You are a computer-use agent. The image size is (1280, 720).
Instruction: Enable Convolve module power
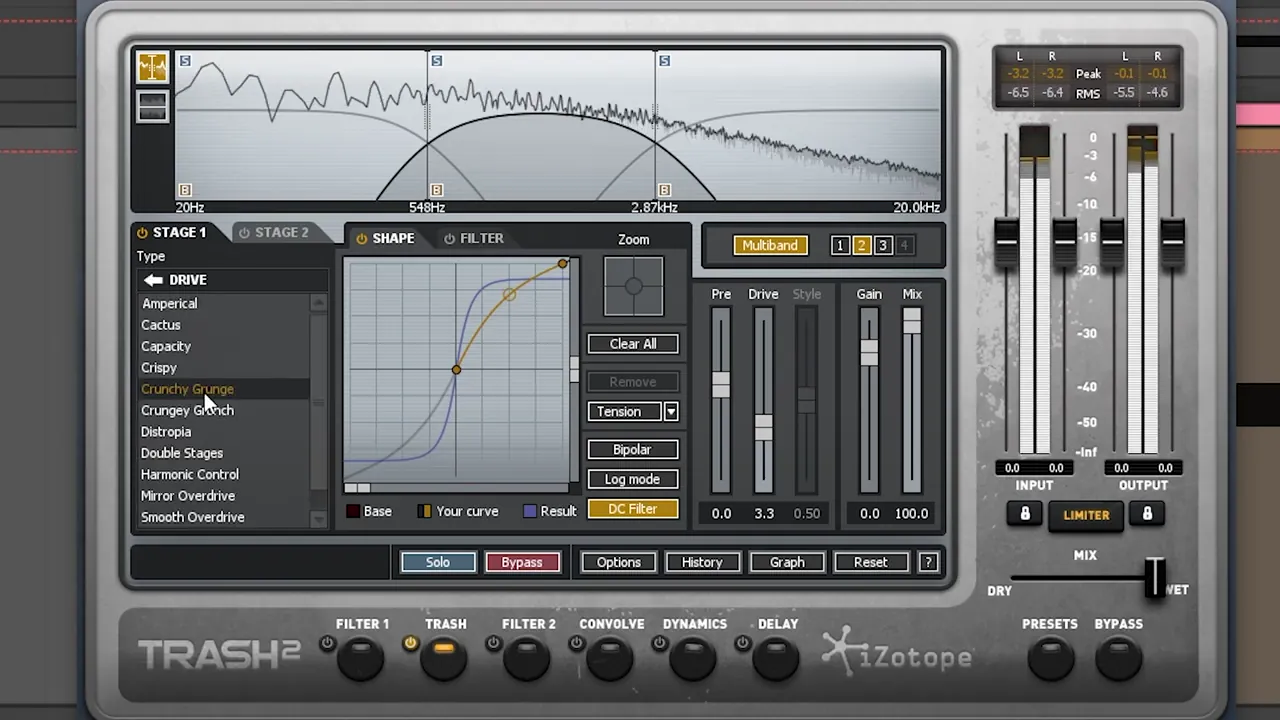[576, 643]
